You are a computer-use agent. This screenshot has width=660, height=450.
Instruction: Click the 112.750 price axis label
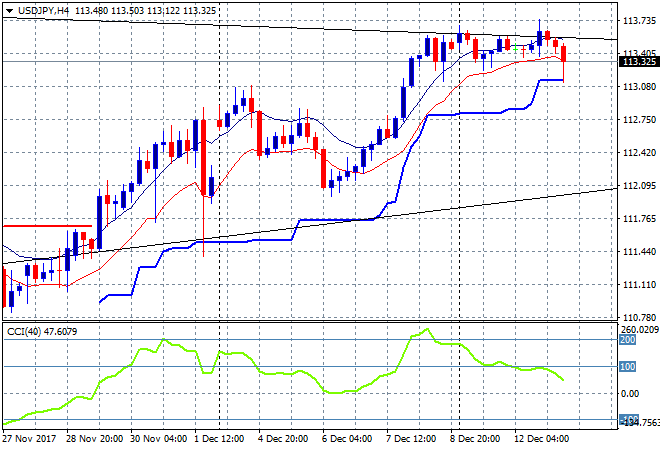[x=639, y=120]
